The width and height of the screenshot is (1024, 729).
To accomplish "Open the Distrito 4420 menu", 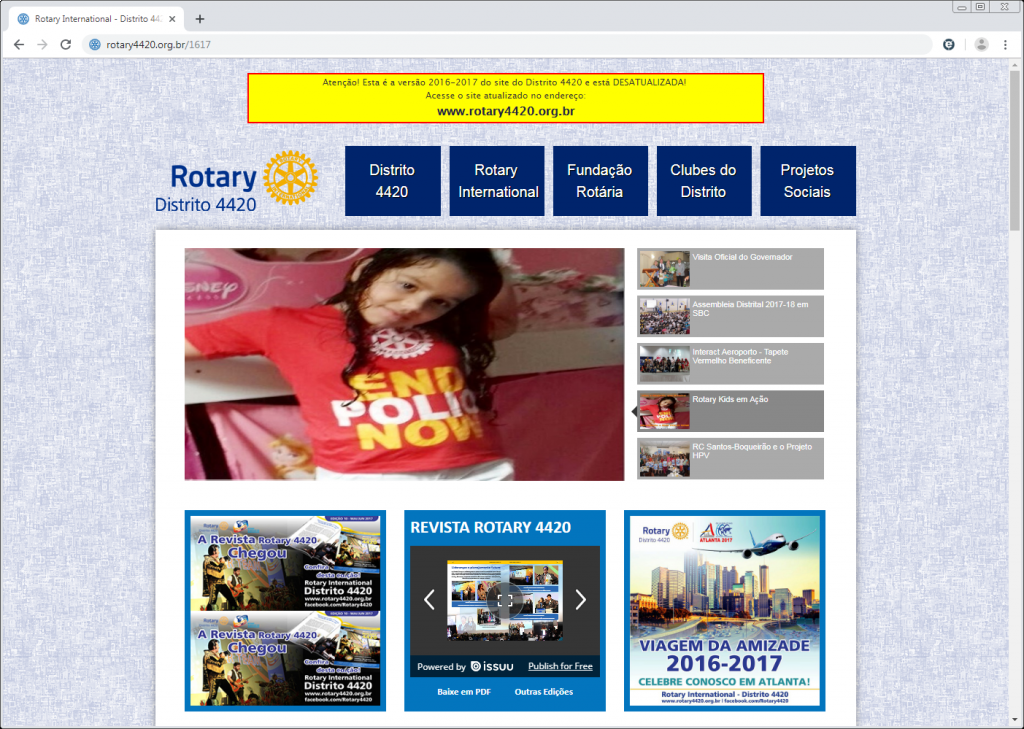I will pos(392,181).
